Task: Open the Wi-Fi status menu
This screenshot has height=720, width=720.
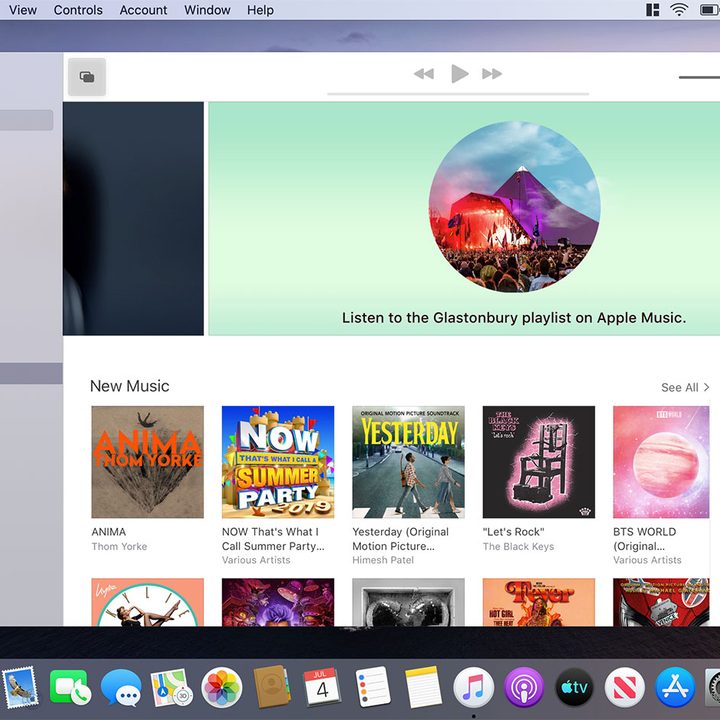Action: [679, 10]
